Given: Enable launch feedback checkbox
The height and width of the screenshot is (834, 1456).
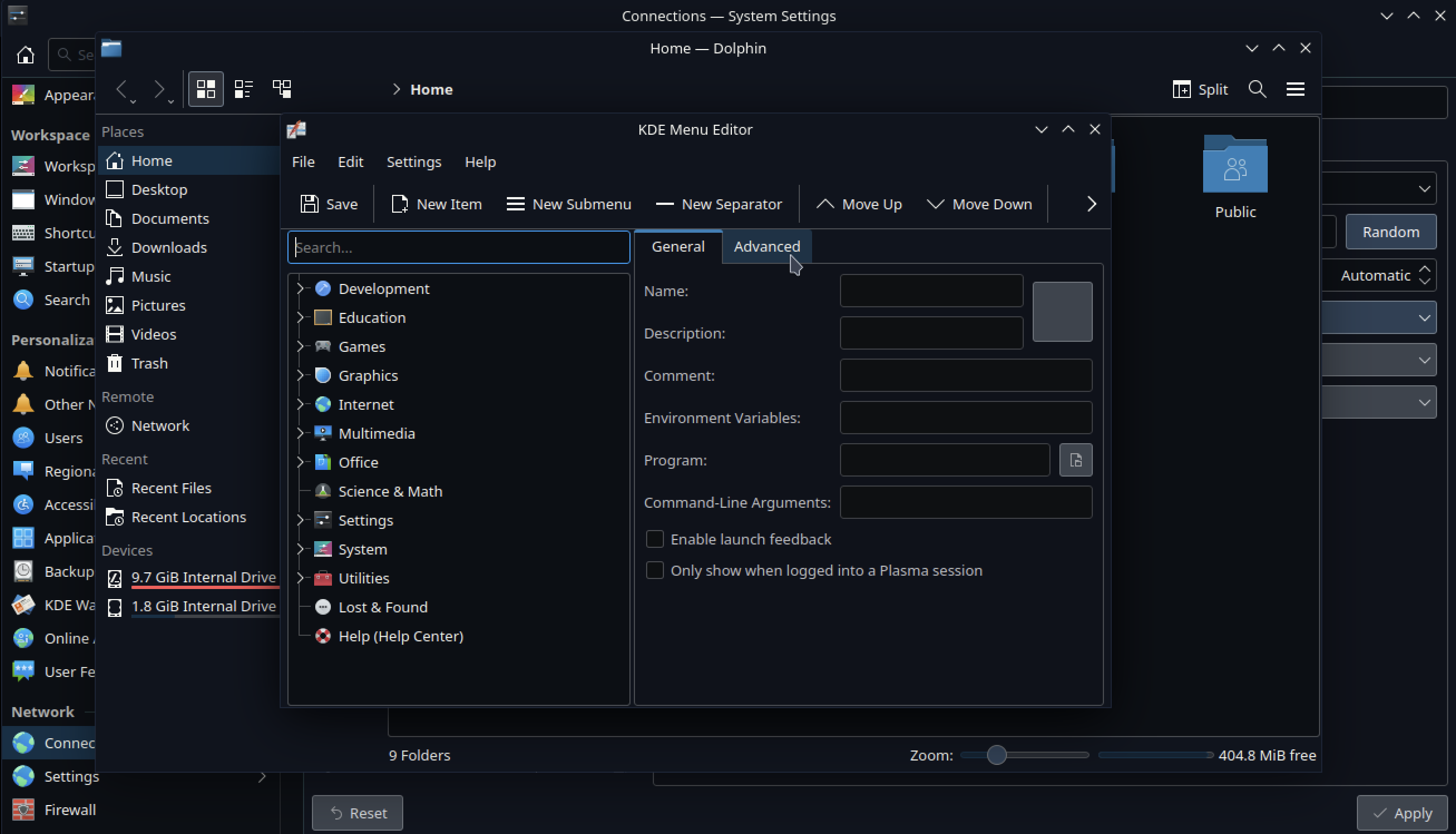Looking at the screenshot, I should point(654,539).
